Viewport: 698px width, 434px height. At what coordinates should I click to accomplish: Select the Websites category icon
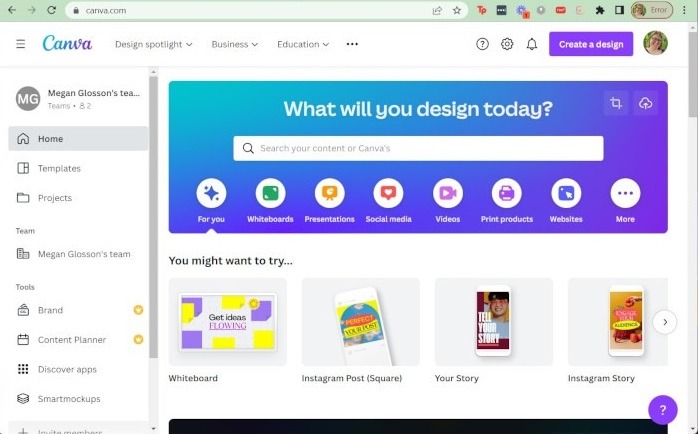tap(566, 193)
